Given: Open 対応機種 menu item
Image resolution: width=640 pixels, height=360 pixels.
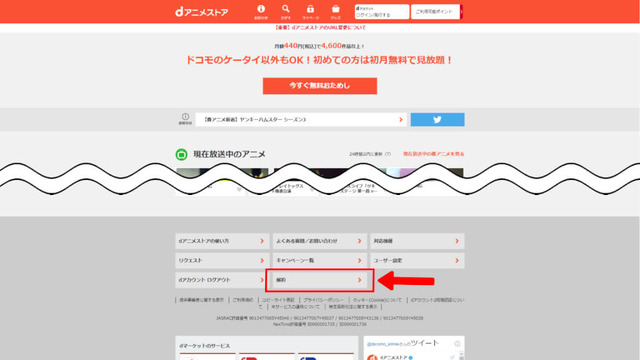Looking at the screenshot, I should (x=417, y=241).
